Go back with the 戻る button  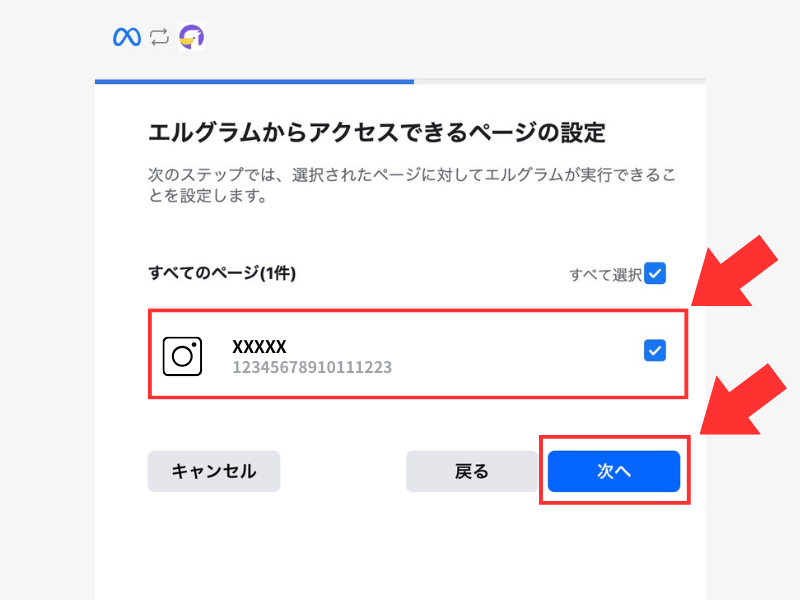pos(471,471)
